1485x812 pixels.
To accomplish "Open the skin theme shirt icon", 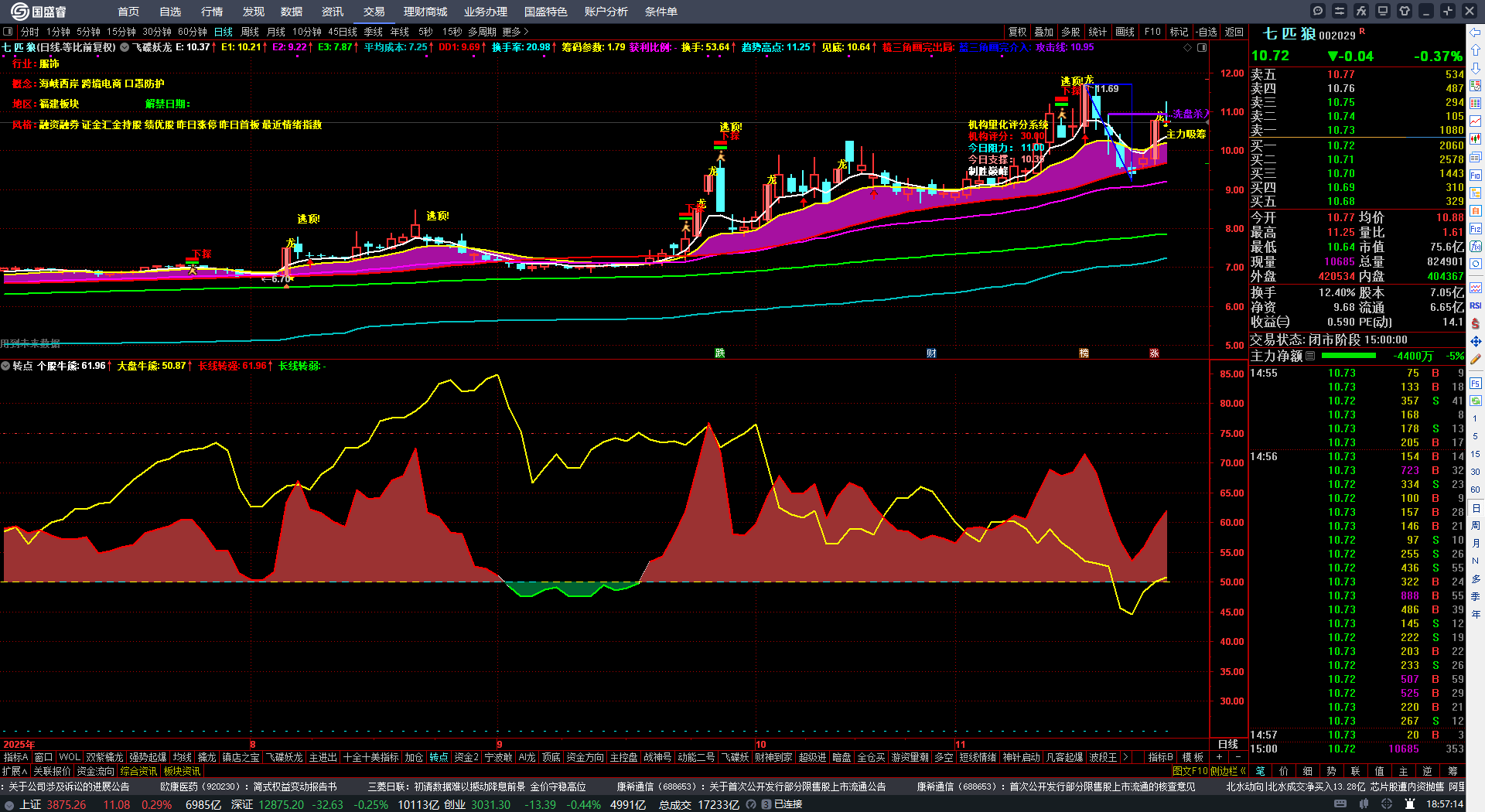I will (x=1405, y=11).
